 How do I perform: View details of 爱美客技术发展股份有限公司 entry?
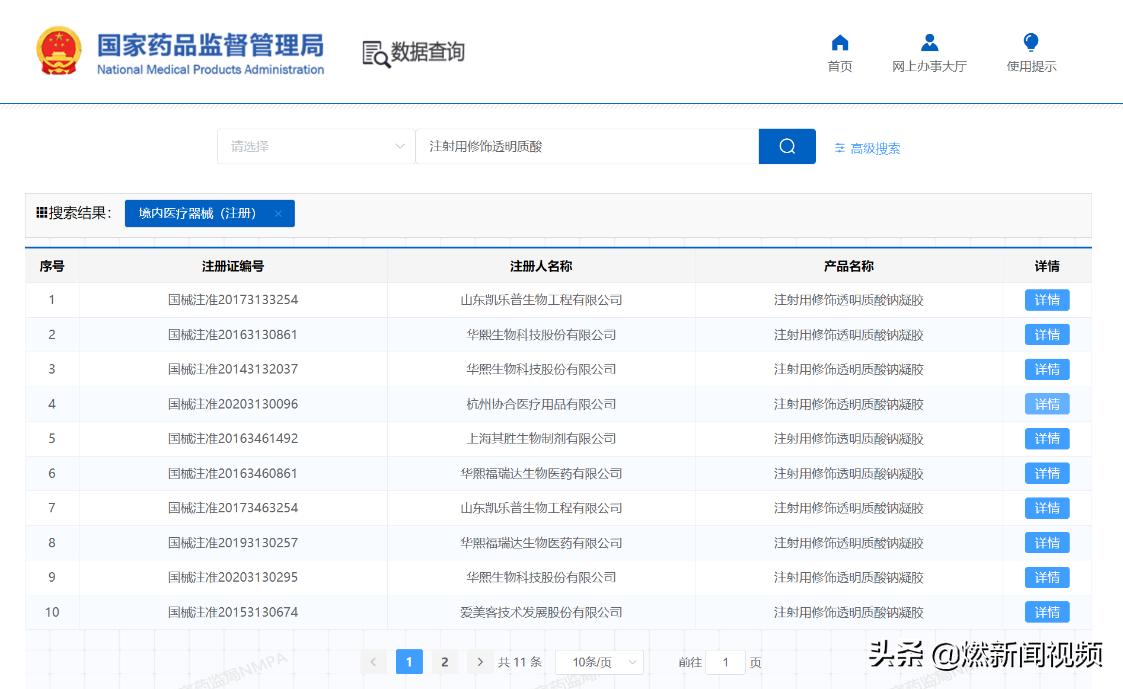[x=1046, y=612]
